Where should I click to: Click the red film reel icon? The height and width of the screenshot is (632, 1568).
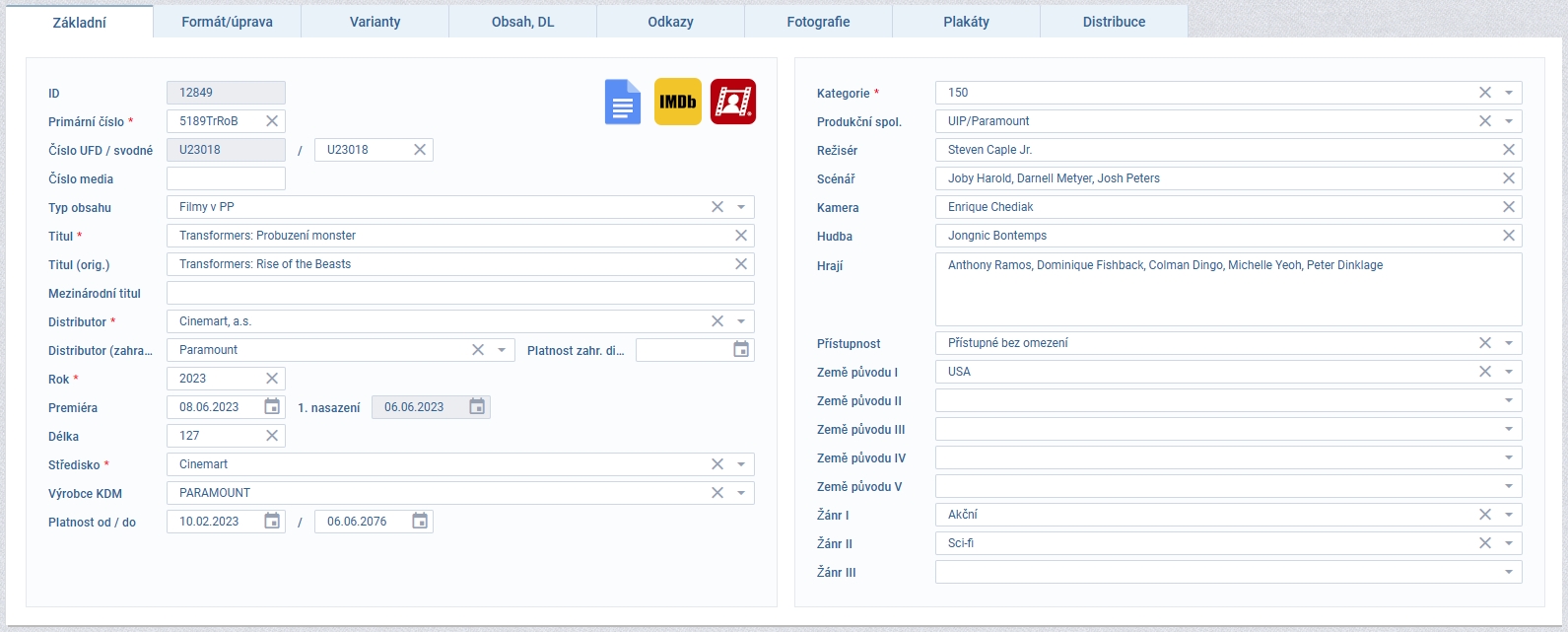[x=733, y=102]
